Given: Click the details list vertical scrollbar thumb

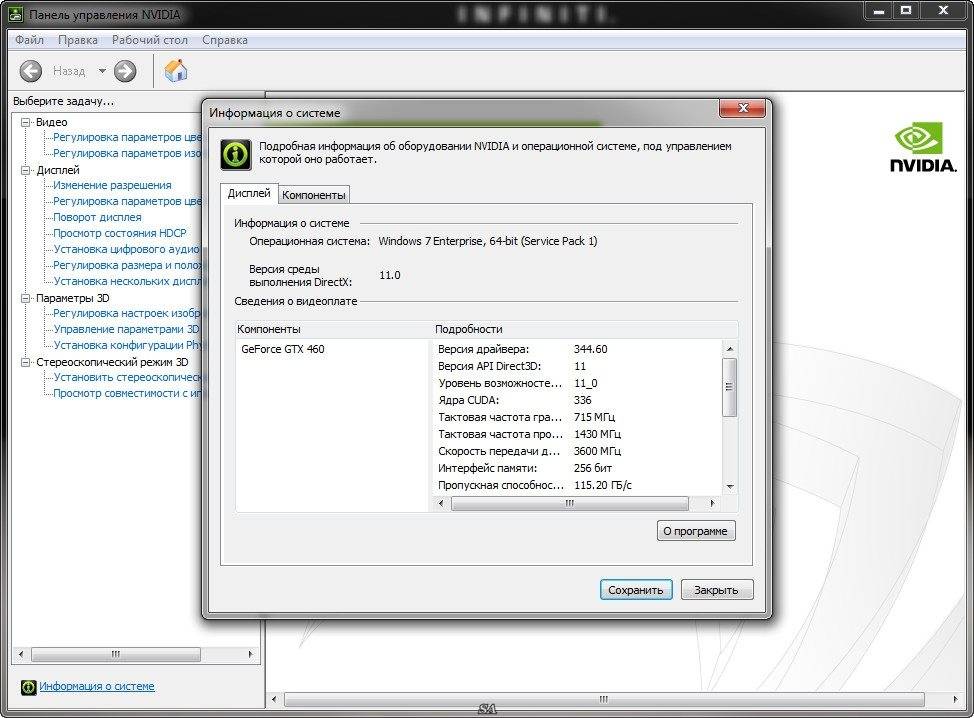Looking at the screenshot, I should (730, 387).
